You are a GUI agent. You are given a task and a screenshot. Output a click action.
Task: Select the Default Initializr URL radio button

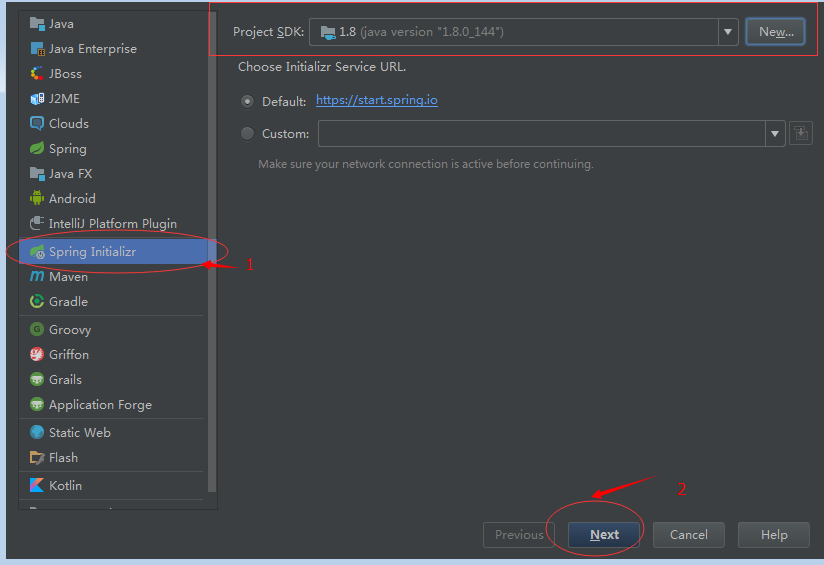click(247, 101)
